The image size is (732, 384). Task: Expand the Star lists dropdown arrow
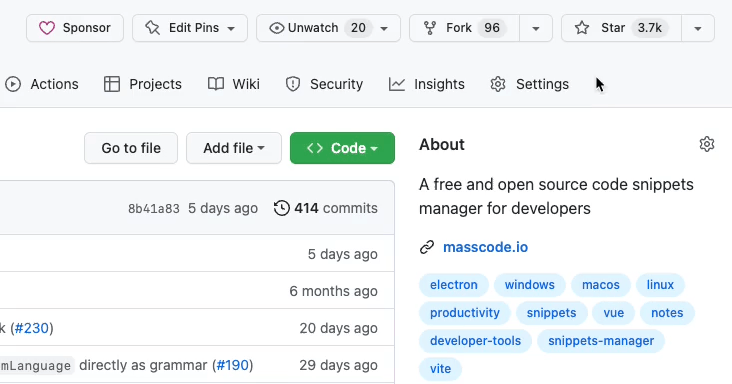pos(697,28)
